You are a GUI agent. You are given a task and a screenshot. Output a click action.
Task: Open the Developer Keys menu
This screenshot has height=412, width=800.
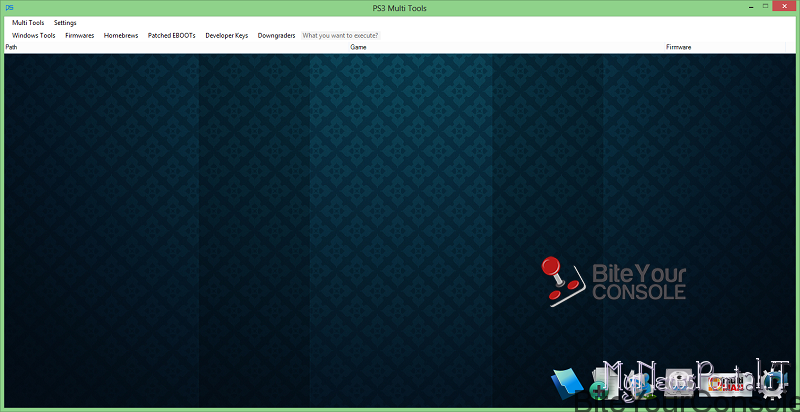(227, 36)
